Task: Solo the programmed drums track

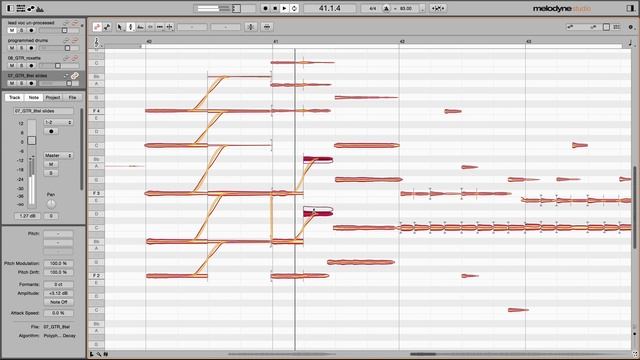Action: [x=22, y=48]
